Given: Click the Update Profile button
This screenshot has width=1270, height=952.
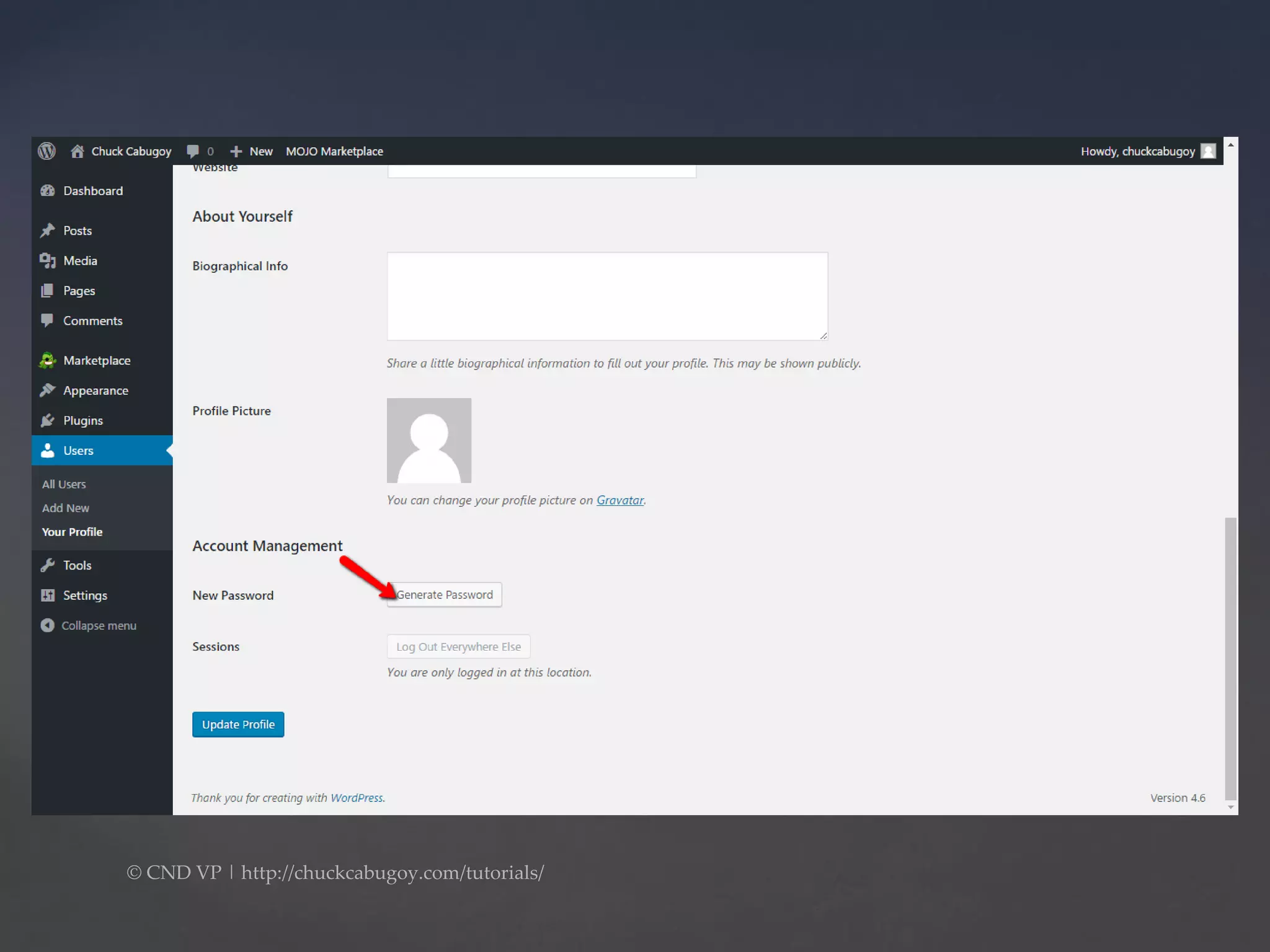Looking at the screenshot, I should click(x=238, y=725).
